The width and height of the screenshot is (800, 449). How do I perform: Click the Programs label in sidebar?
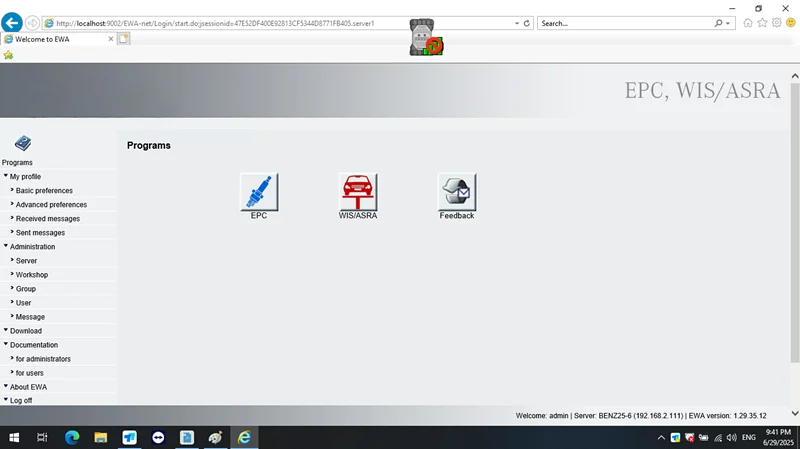pyautogui.click(x=17, y=162)
